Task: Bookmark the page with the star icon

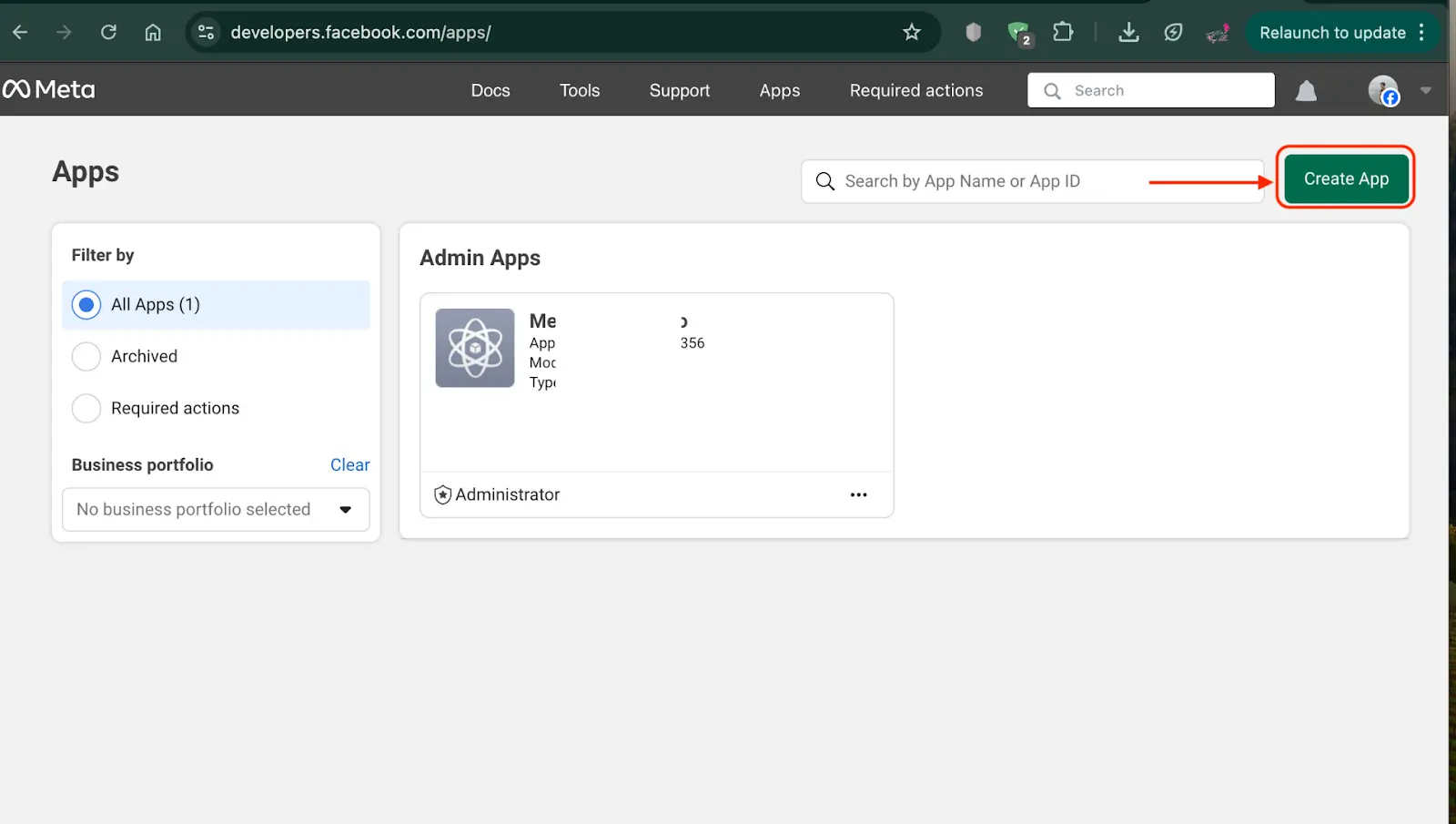Action: point(912,32)
